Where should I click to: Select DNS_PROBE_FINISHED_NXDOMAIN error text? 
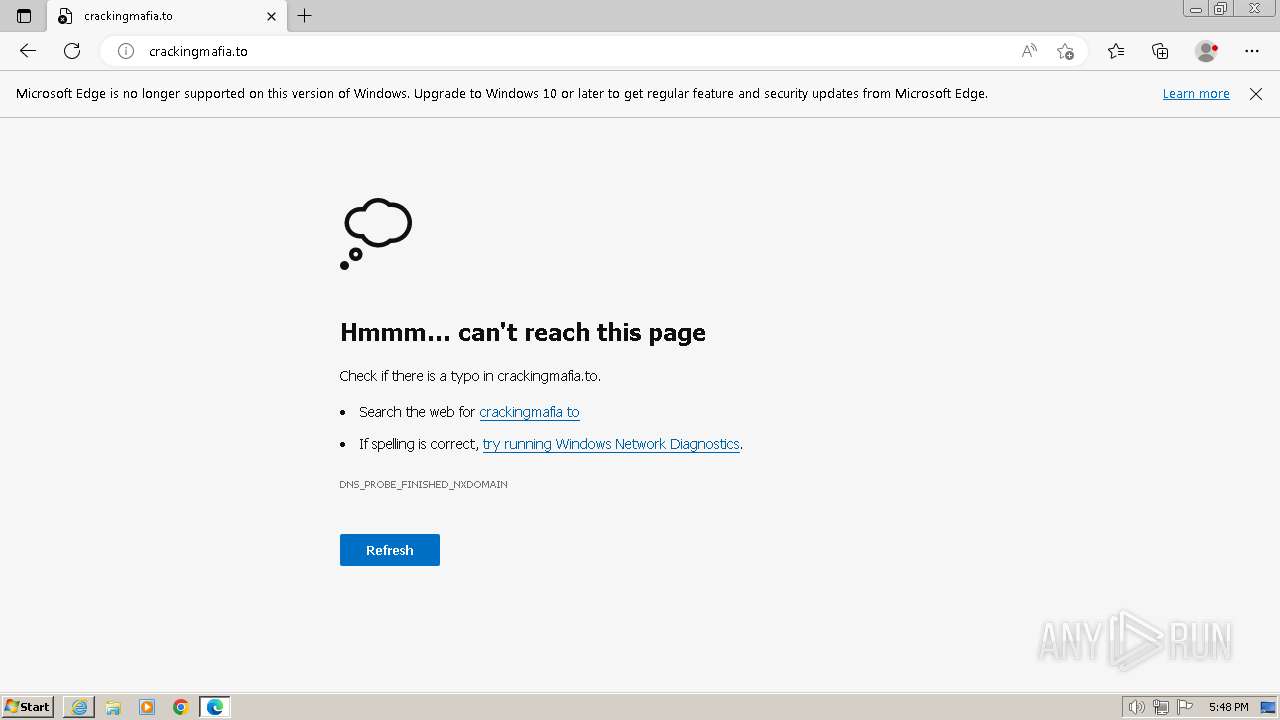click(423, 484)
